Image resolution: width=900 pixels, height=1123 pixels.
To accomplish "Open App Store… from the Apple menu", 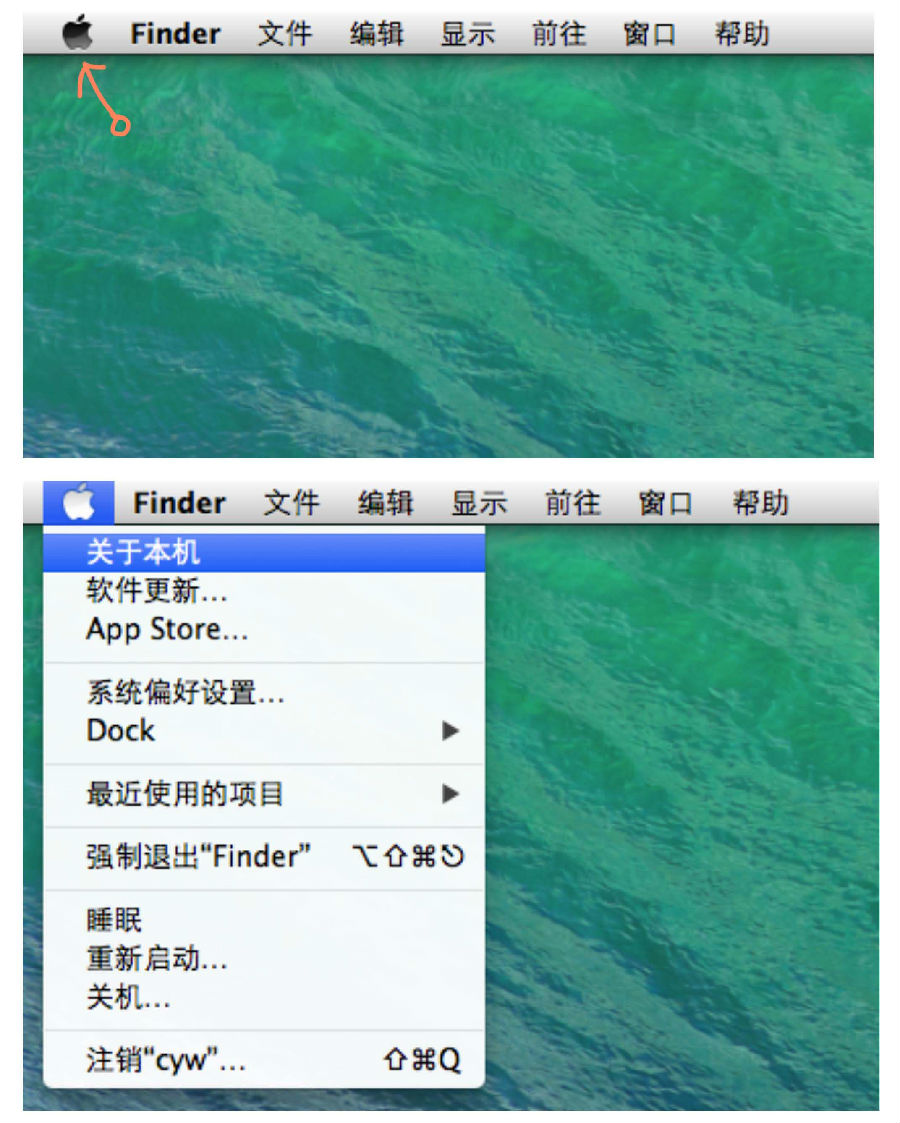I will [263, 630].
